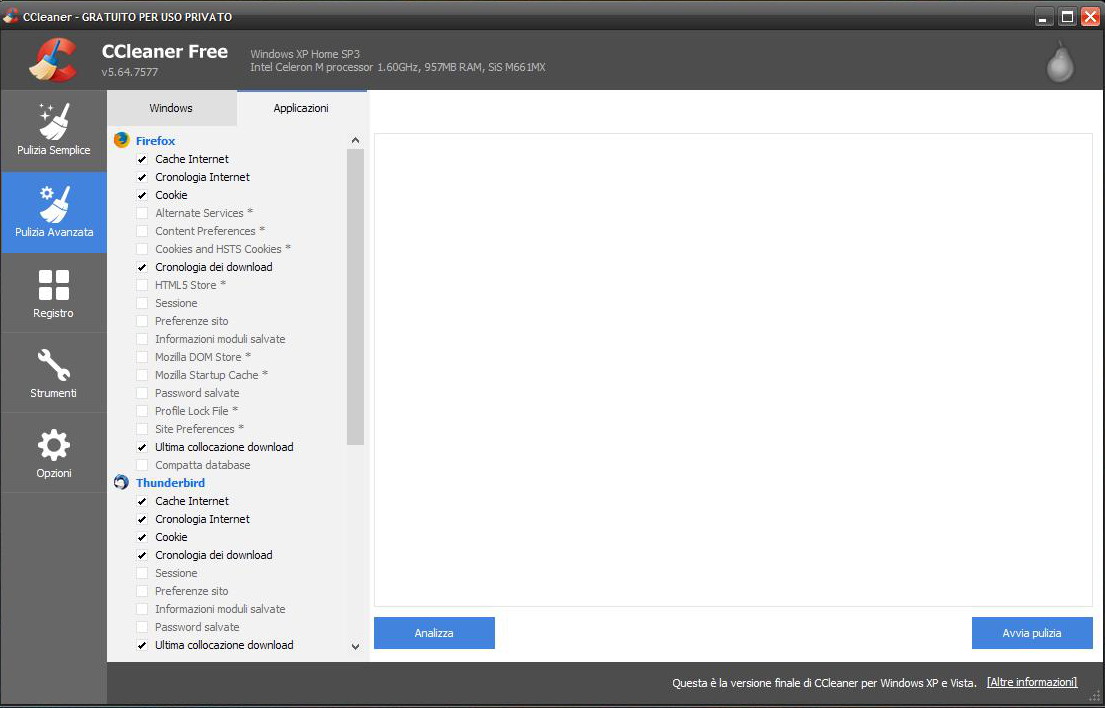Uncheck Thunderbird Cronologia Internet
This screenshot has height=708, width=1105.
point(142,519)
